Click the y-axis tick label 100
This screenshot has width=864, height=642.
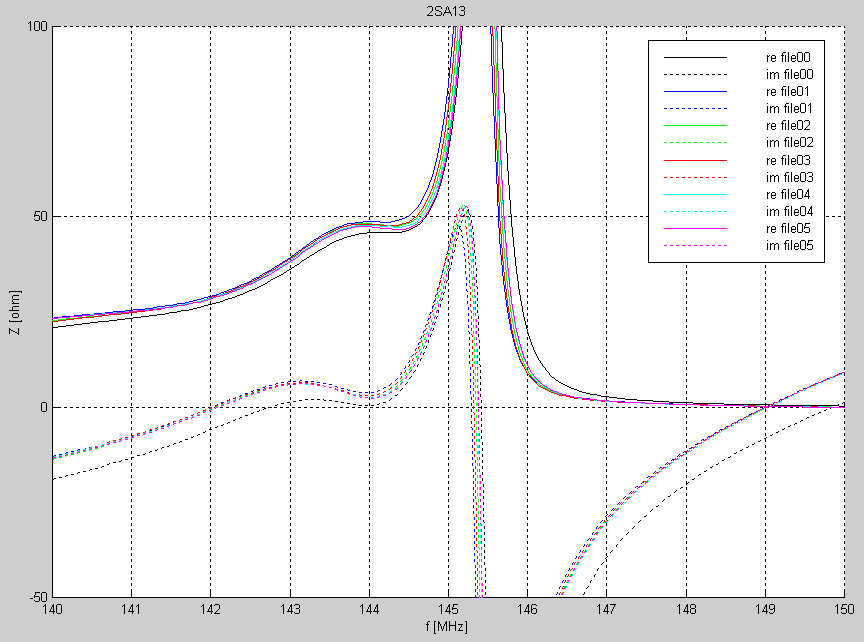pyautogui.click(x=37, y=26)
